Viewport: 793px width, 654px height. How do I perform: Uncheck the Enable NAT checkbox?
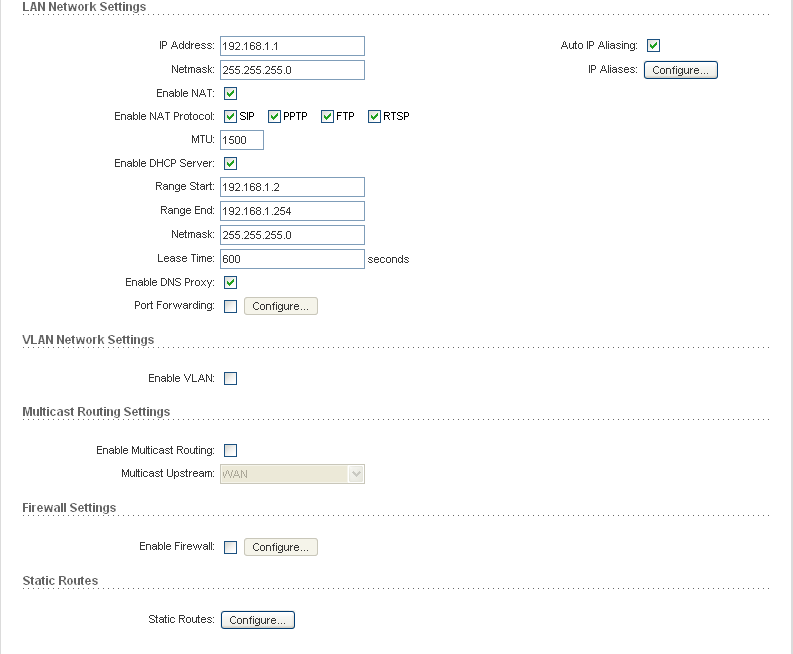pos(230,94)
